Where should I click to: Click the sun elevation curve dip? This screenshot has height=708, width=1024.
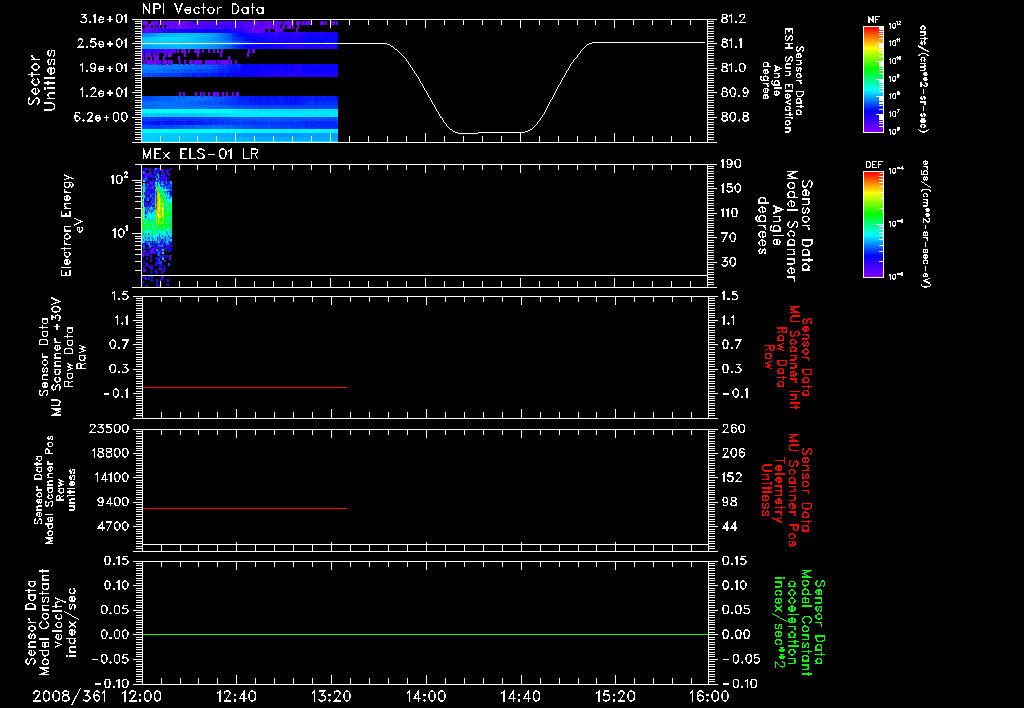[x=490, y=133]
